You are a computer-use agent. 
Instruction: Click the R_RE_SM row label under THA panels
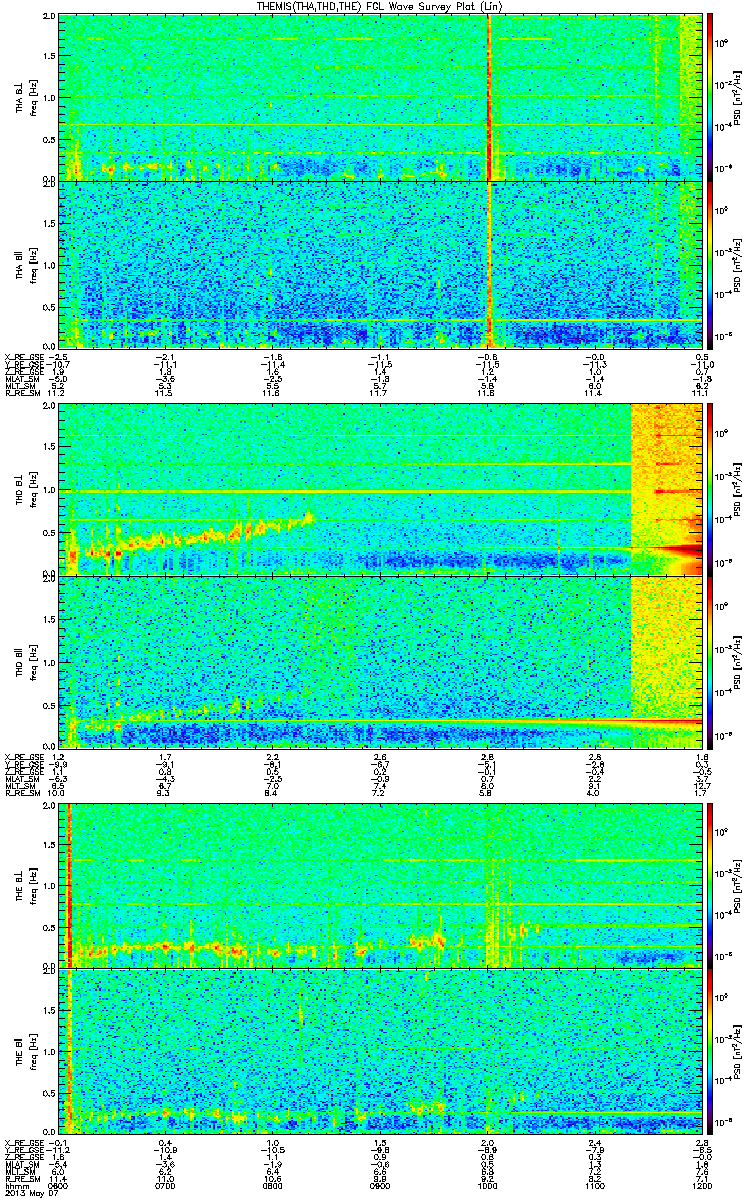click(21, 395)
